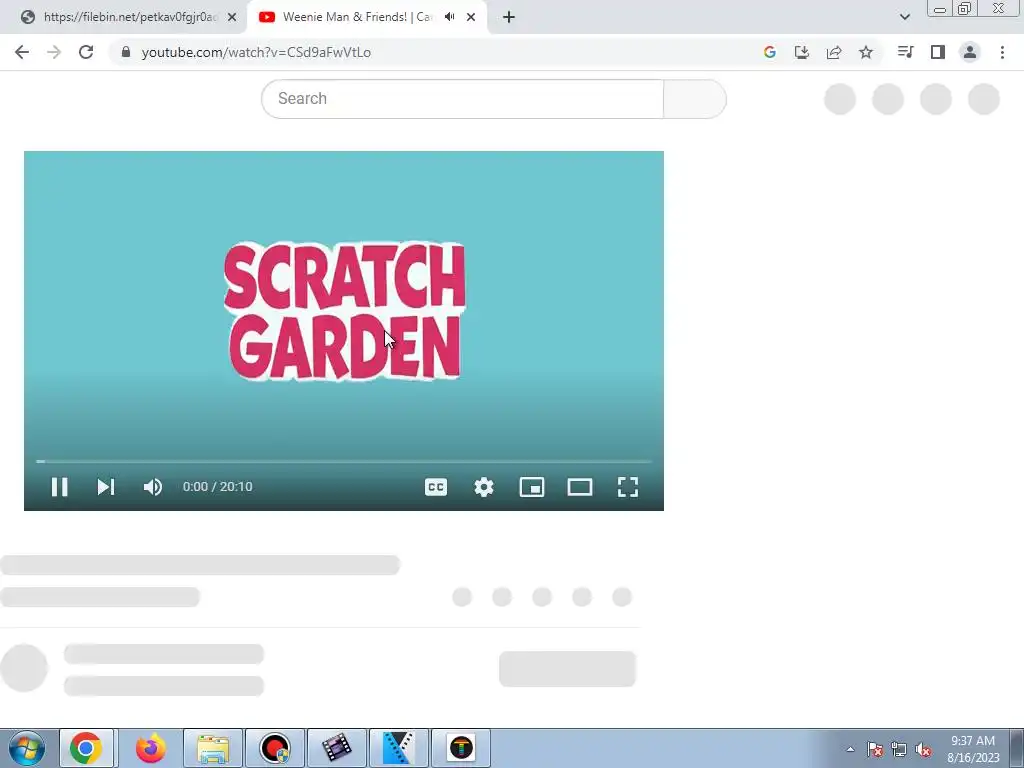Toggle browser side panel
Image resolution: width=1024 pixels, height=768 pixels.
pyautogui.click(x=938, y=52)
